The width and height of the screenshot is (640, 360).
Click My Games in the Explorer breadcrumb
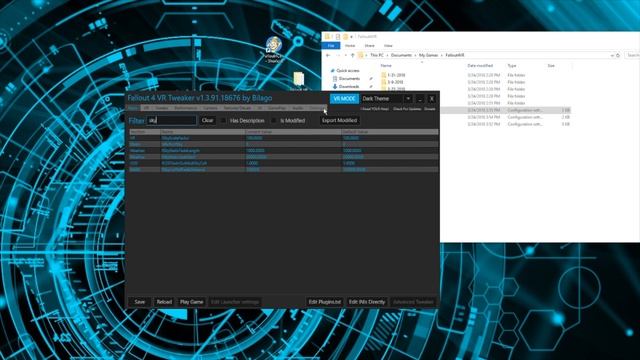pyautogui.click(x=429, y=55)
